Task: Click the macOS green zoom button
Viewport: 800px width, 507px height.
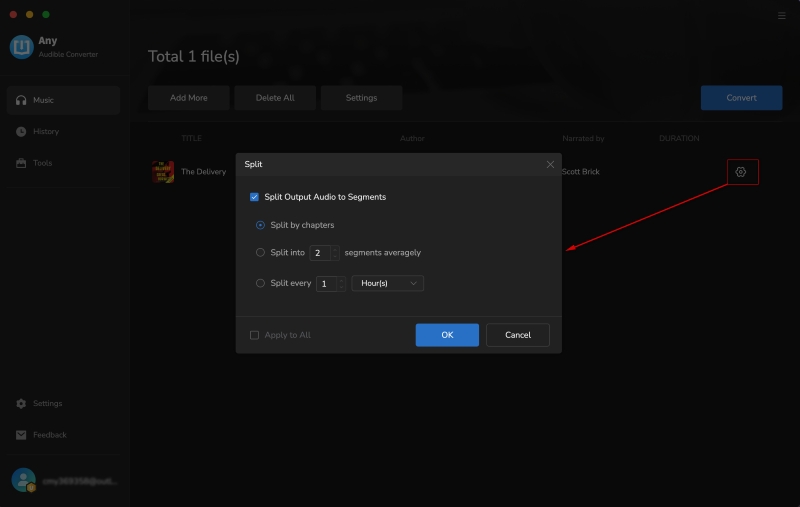Action: pos(46,14)
